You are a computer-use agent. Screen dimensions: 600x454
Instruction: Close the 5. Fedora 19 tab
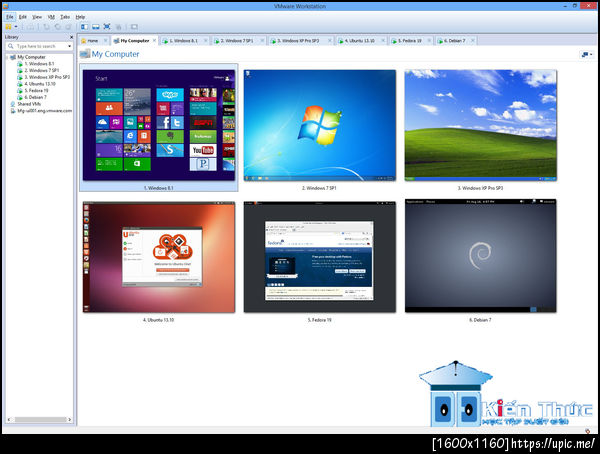(429, 41)
